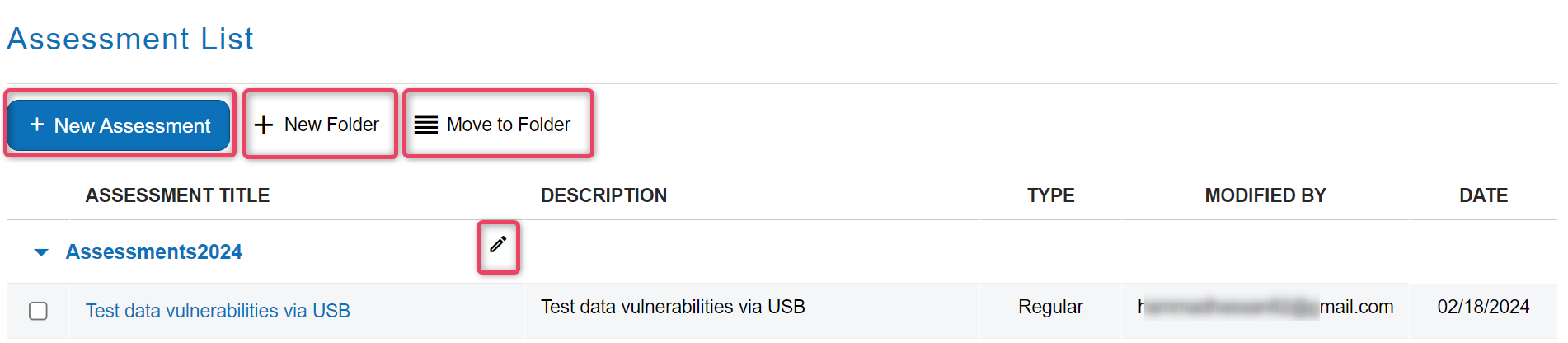Edit the Assessments2024 folder name with pencil icon
Viewport: 1568px width, 343px height.
click(498, 245)
